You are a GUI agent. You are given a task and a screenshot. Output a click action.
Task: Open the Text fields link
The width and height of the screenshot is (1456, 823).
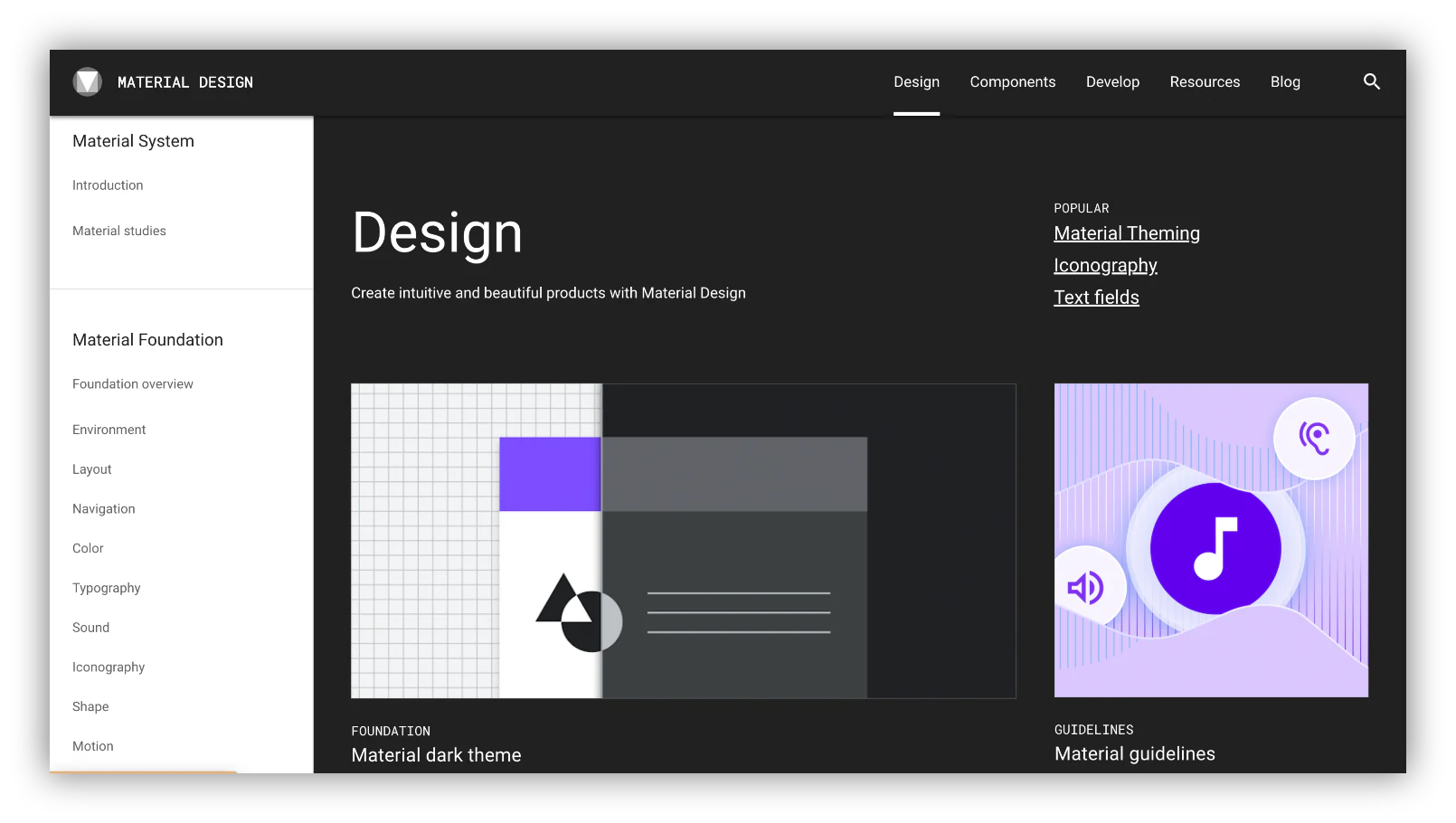pos(1096,298)
